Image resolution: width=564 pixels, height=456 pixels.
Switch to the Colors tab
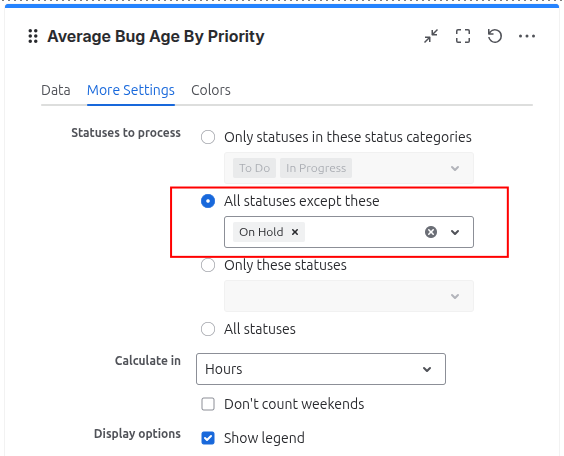coord(211,90)
